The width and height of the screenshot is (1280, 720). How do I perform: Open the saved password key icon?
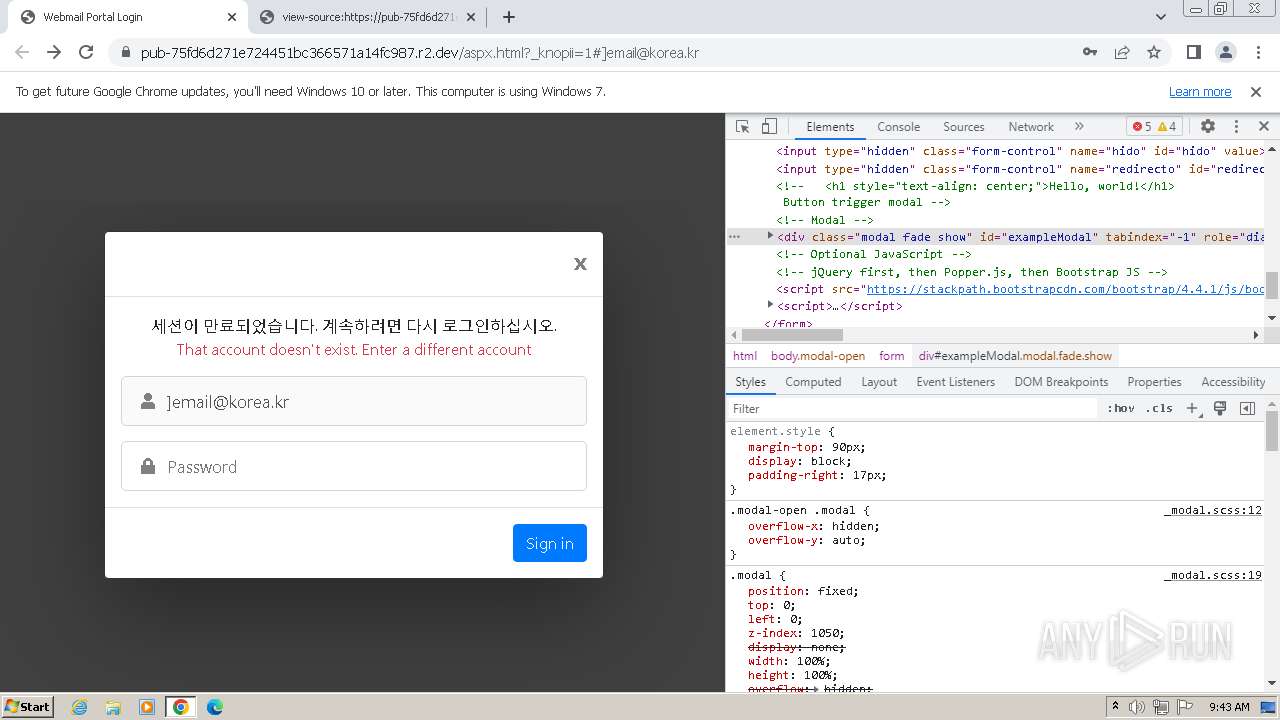(x=1090, y=52)
